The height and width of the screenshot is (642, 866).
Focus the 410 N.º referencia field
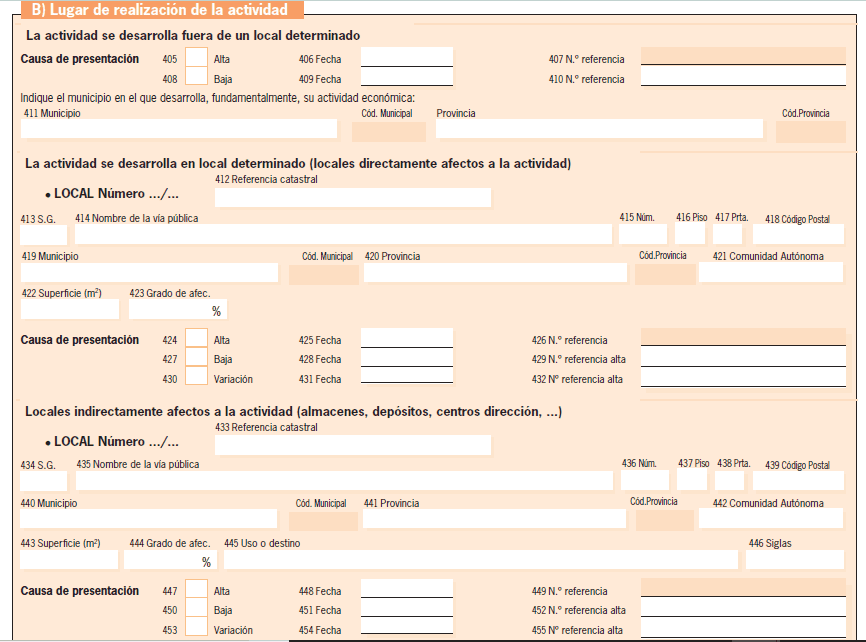(x=743, y=76)
